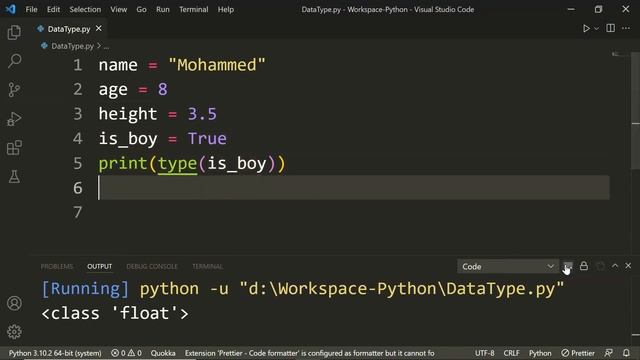This screenshot has height=360, width=640.
Task: Click Quokka status bar item
Action: point(163,353)
